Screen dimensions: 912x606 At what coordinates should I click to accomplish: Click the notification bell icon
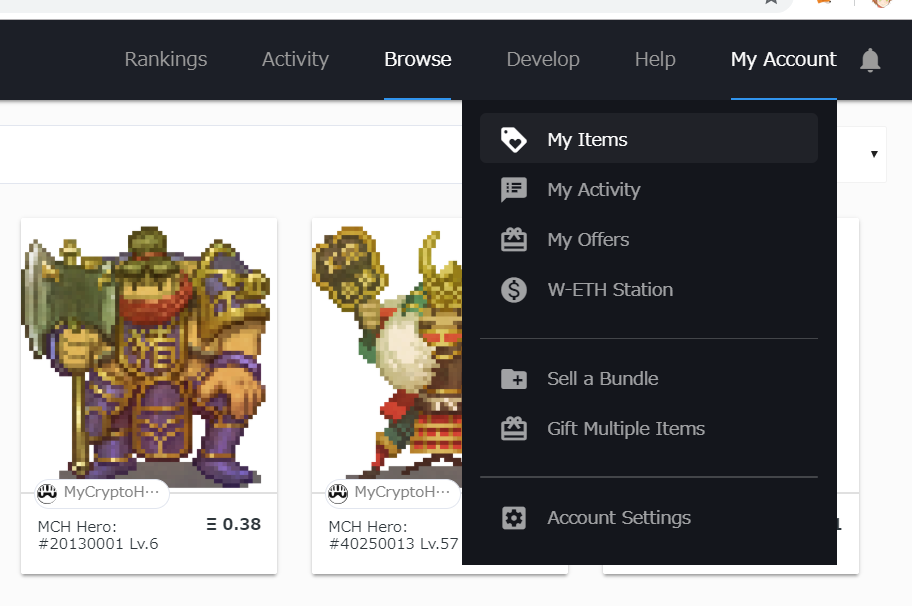point(870,60)
